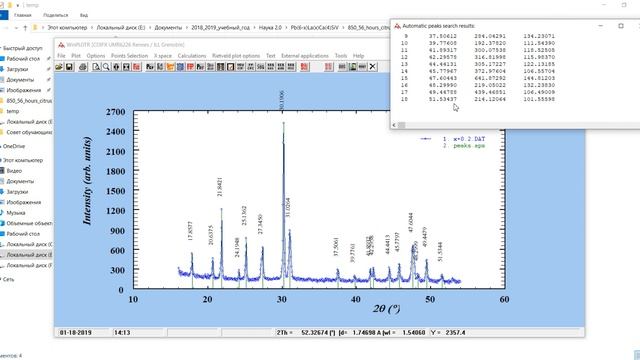Click Наука 2.0 breadcrumb
This screenshot has width=640, height=360.
point(270,27)
